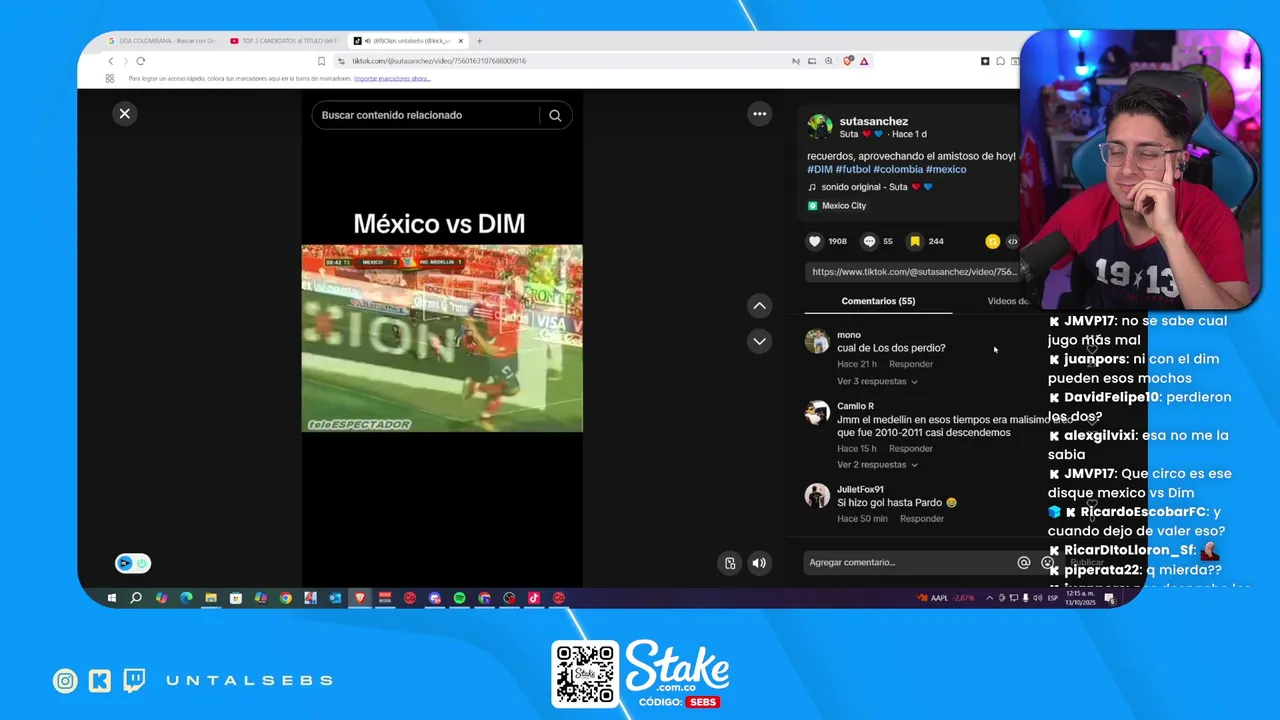This screenshot has width=1280, height=720.
Task: Click the Brave Shields lion icon
Action: tap(848, 61)
